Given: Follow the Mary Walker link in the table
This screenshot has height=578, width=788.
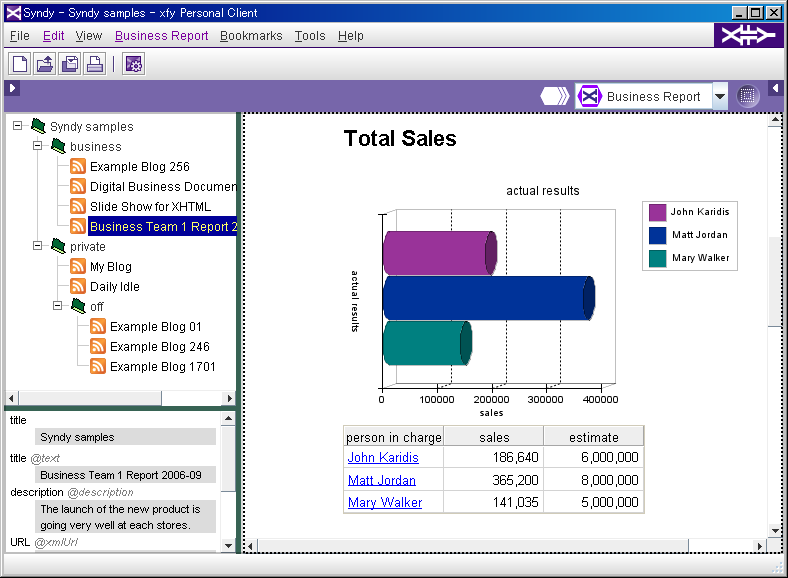Looking at the screenshot, I should 385,502.
